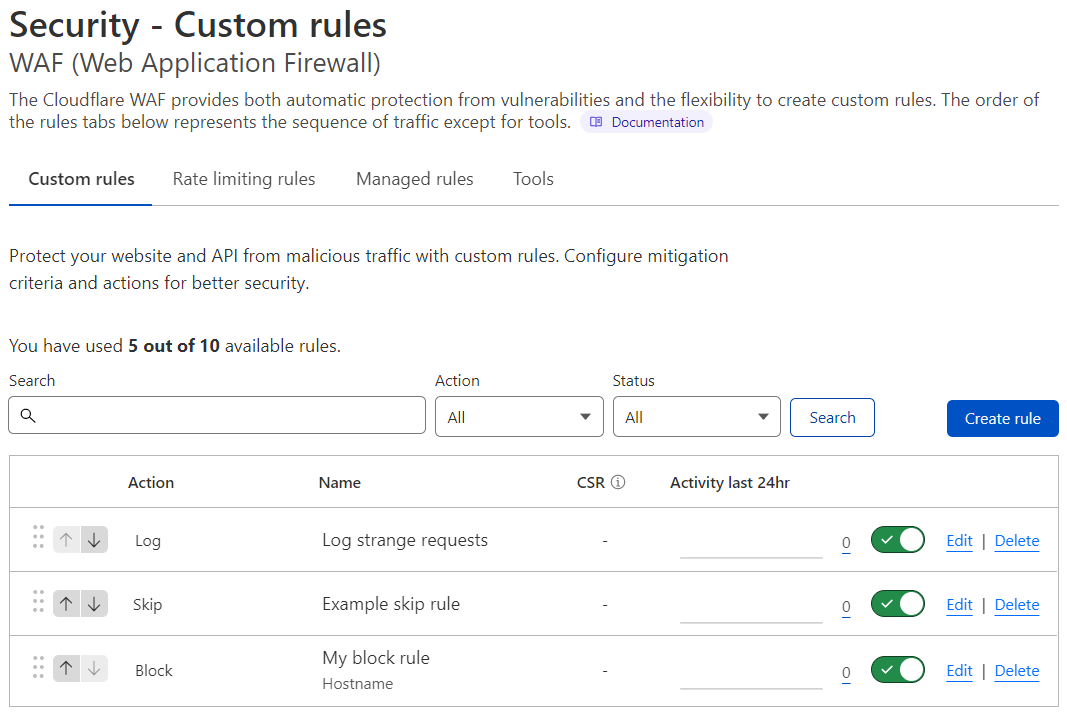Switch to the Rate limiting rules tab

pyautogui.click(x=243, y=178)
